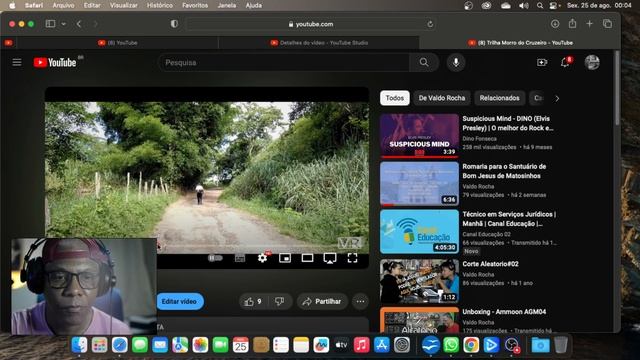Open the Create video camera icon
This screenshot has width=640, height=360.
(x=542, y=62)
